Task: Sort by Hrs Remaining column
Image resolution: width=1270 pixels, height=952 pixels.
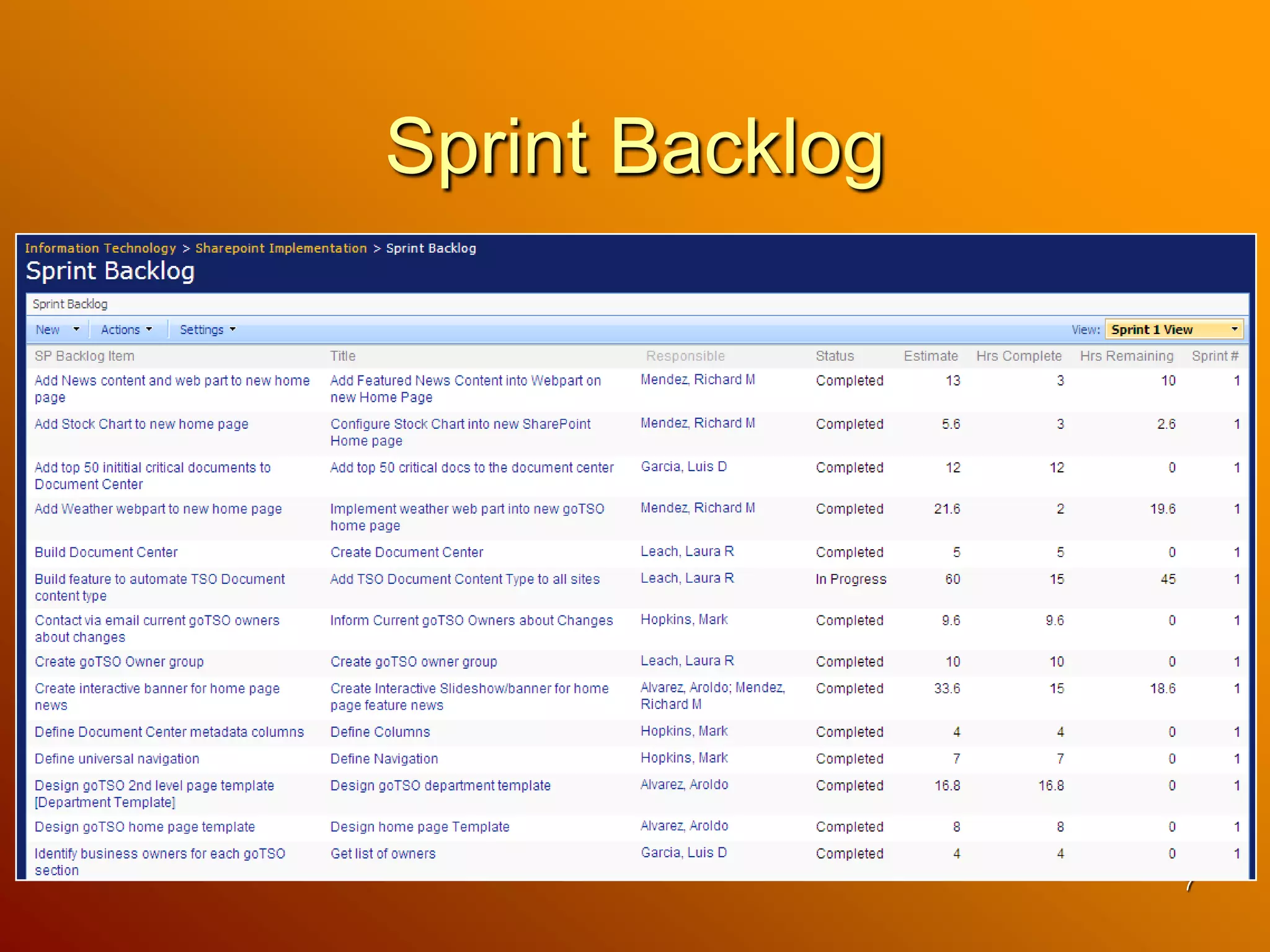Action: 1126,356
